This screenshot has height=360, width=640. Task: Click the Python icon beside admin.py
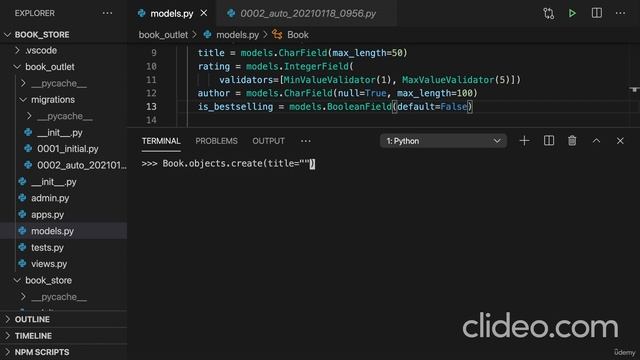coord(22,198)
